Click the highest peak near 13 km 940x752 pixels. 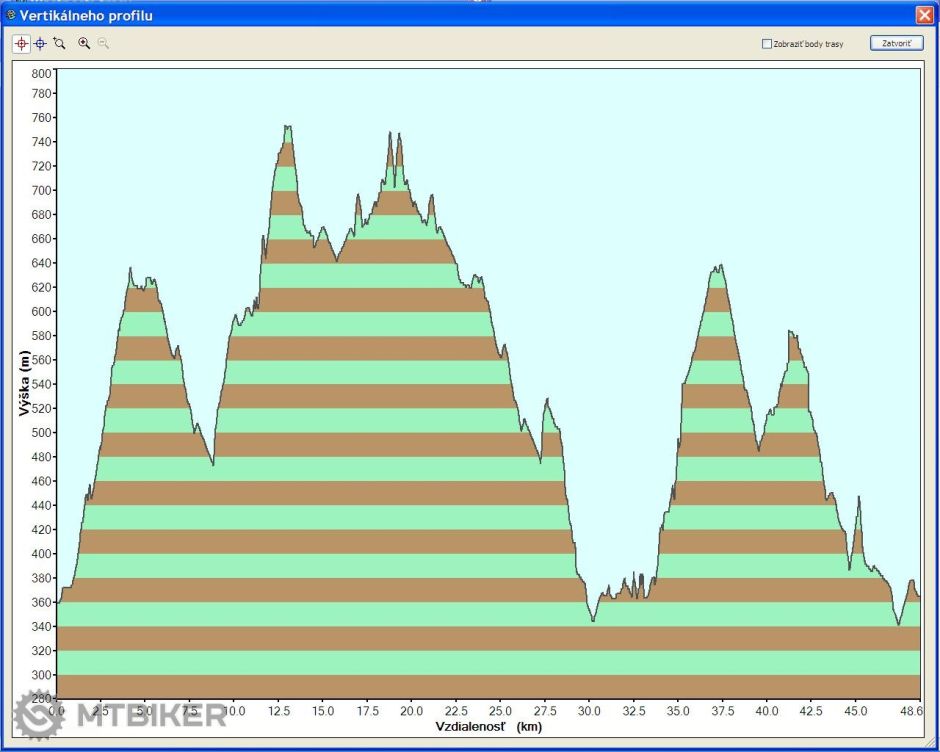point(288,128)
